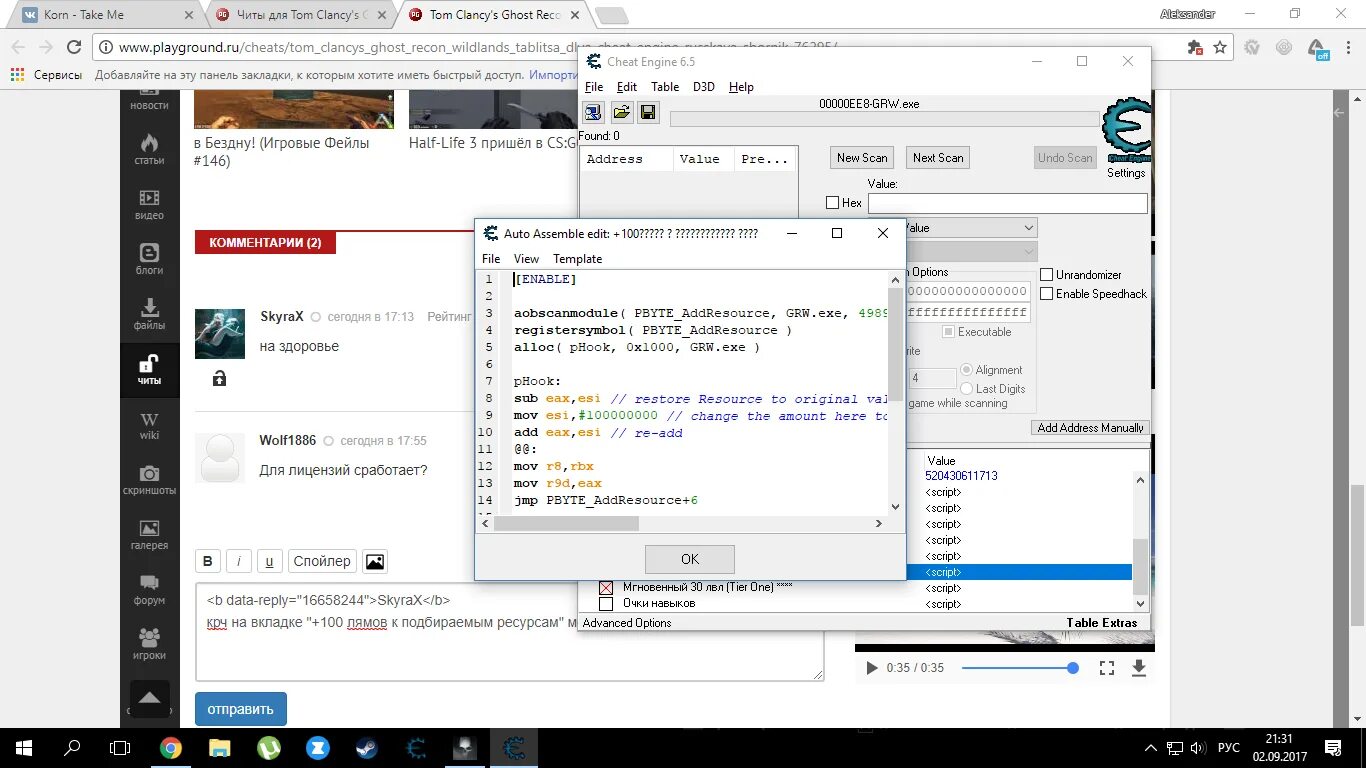Switch to Korn - Take Me browser tab

pyautogui.click(x=102, y=15)
